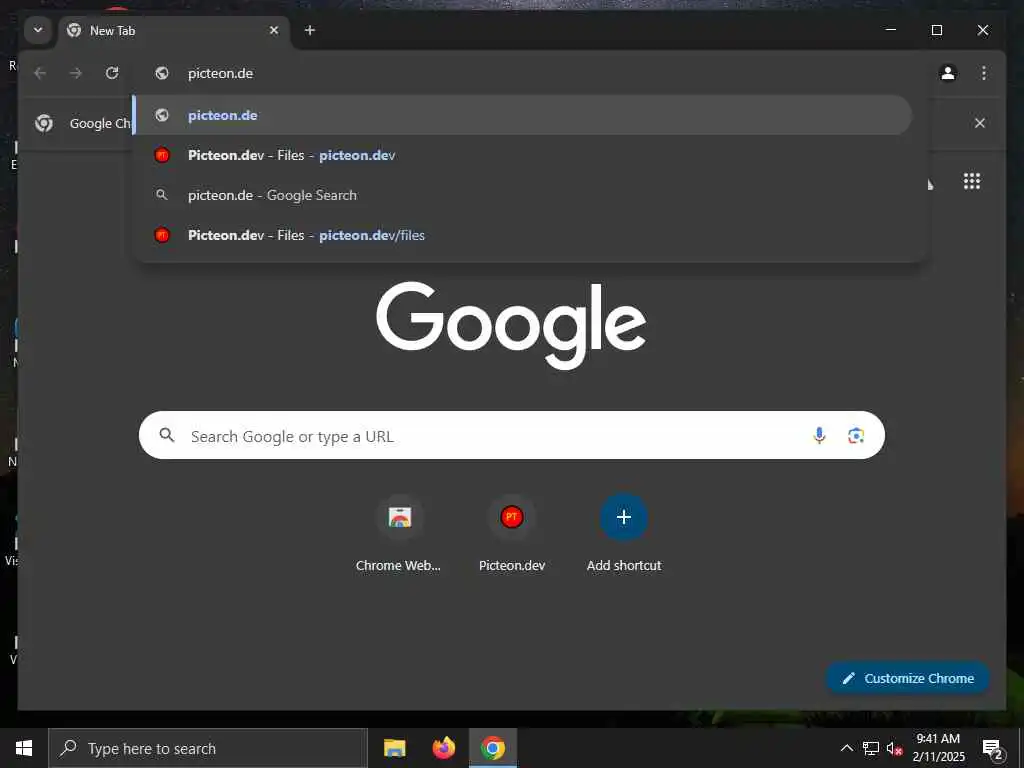This screenshot has width=1024, height=768.
Task: Select the New Tab tab
Action: click(x=174, y=31)
